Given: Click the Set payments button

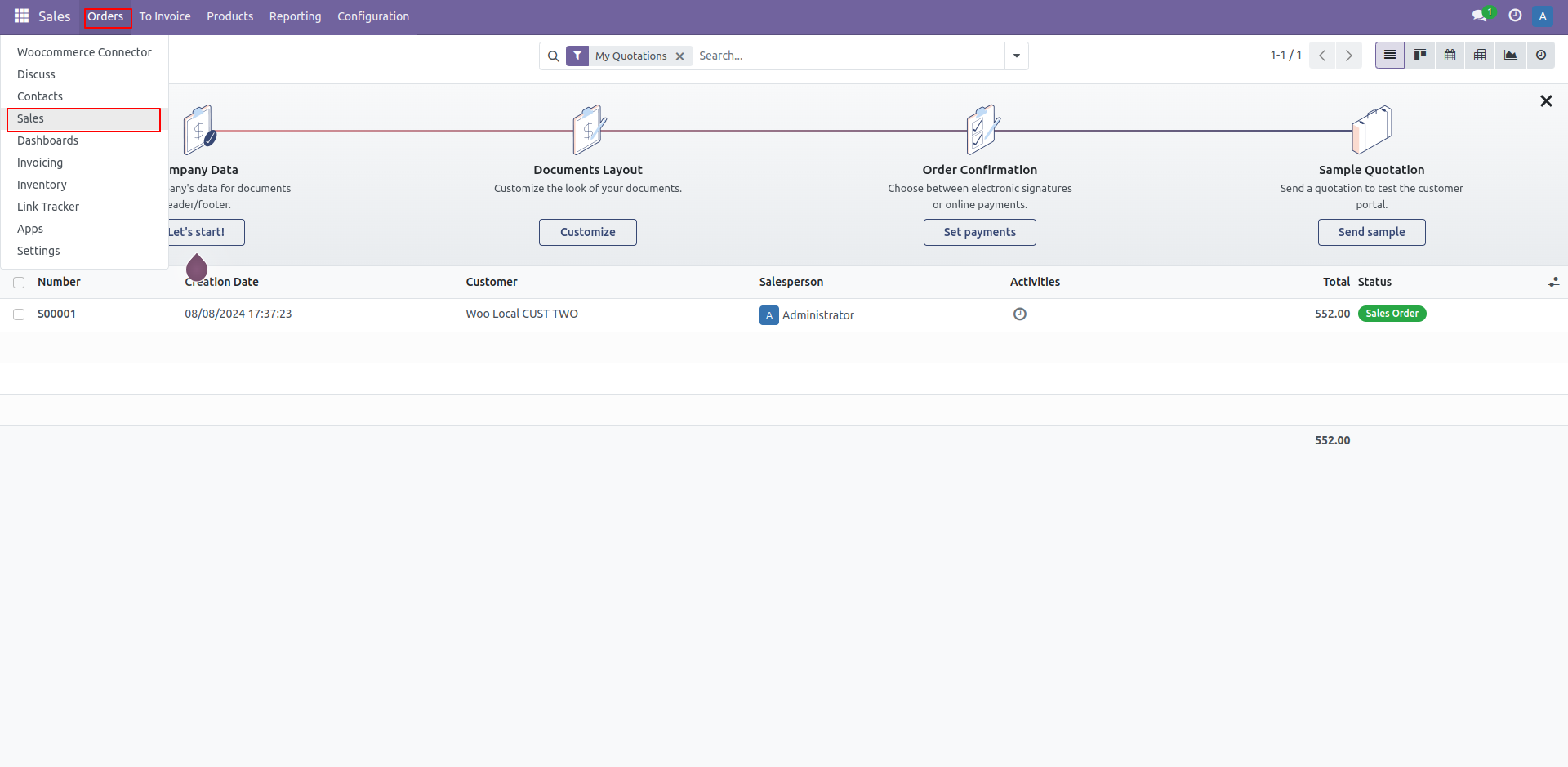Looking at the screenshot, I should tap(979, 232).
